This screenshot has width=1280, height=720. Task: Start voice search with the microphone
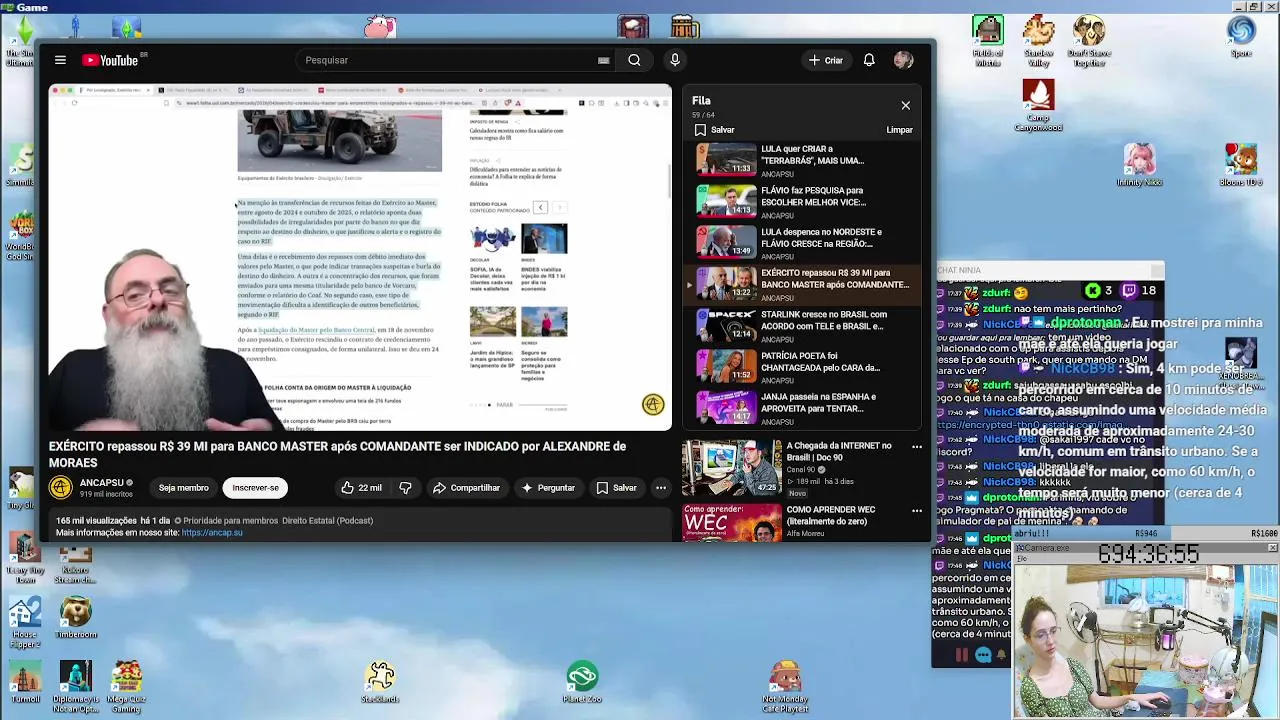[675, 60]
